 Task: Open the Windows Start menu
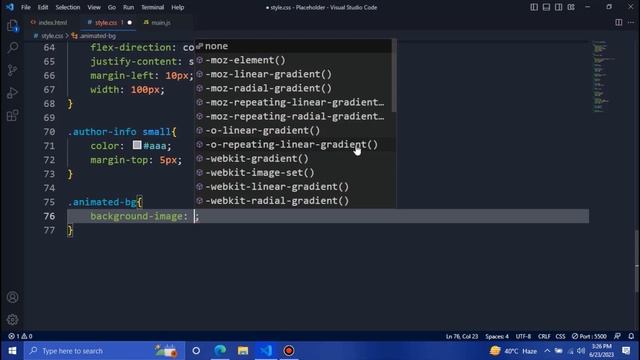pos(12,351)
